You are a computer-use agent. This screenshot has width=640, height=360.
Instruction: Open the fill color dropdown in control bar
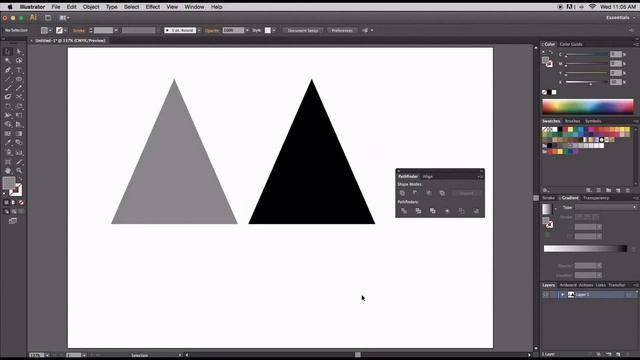(50, 30)
